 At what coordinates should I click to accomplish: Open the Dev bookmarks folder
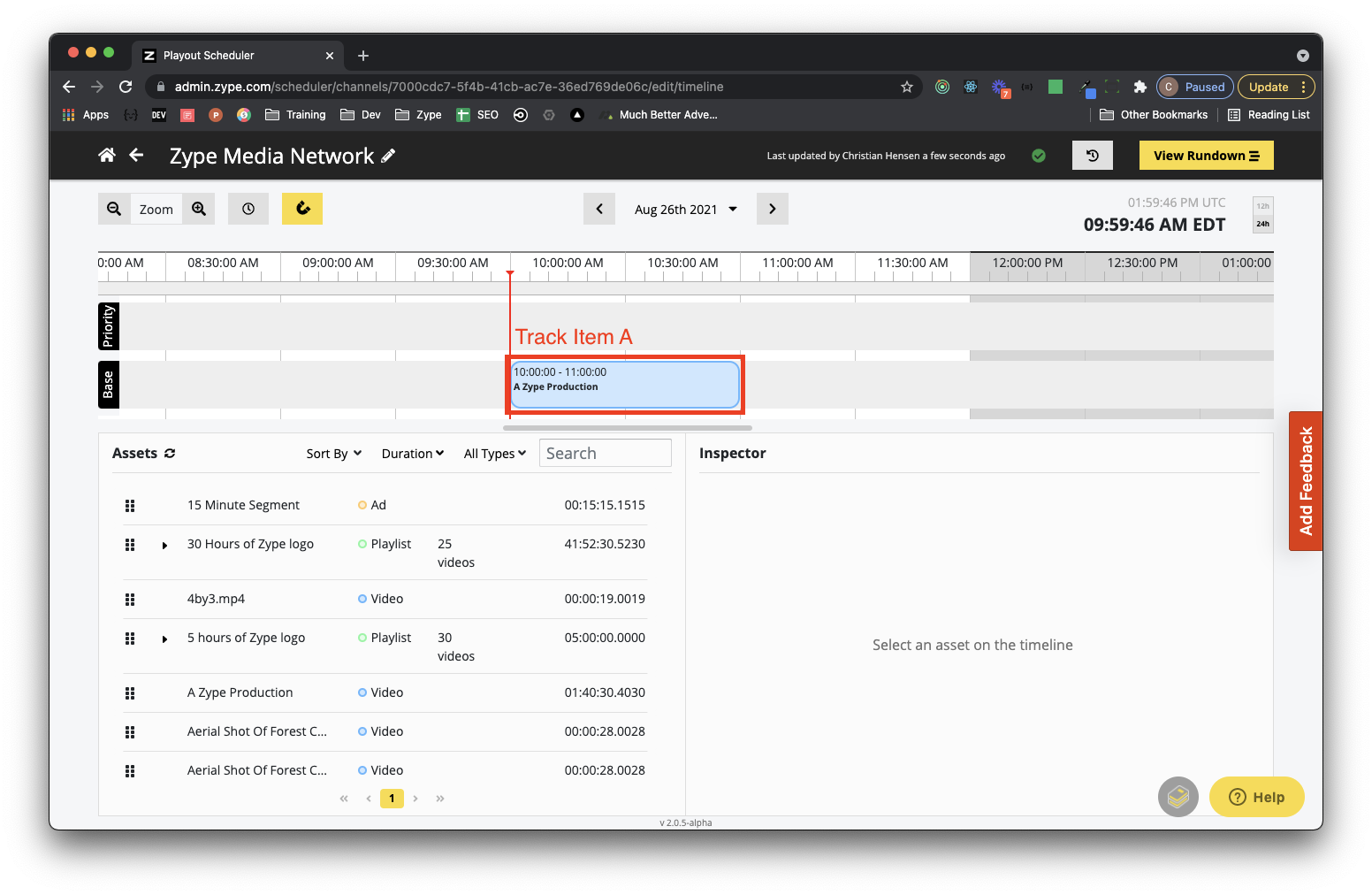coord(361,115)
